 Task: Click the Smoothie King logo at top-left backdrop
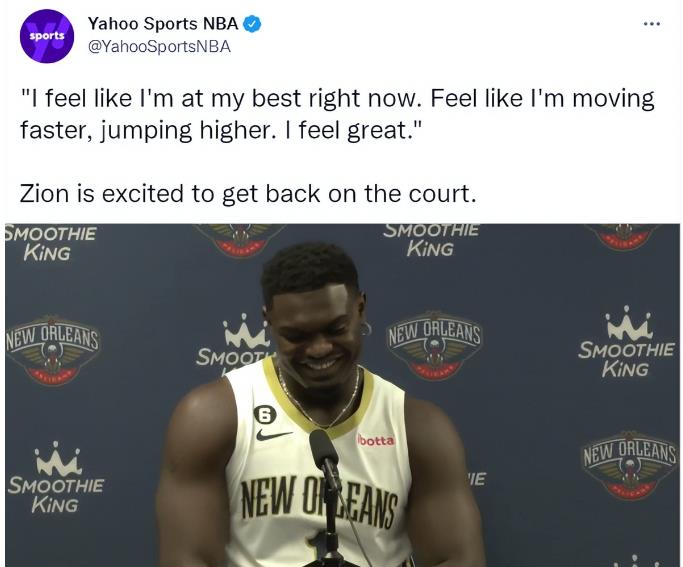pyautogui.click(x=51, y=244)
